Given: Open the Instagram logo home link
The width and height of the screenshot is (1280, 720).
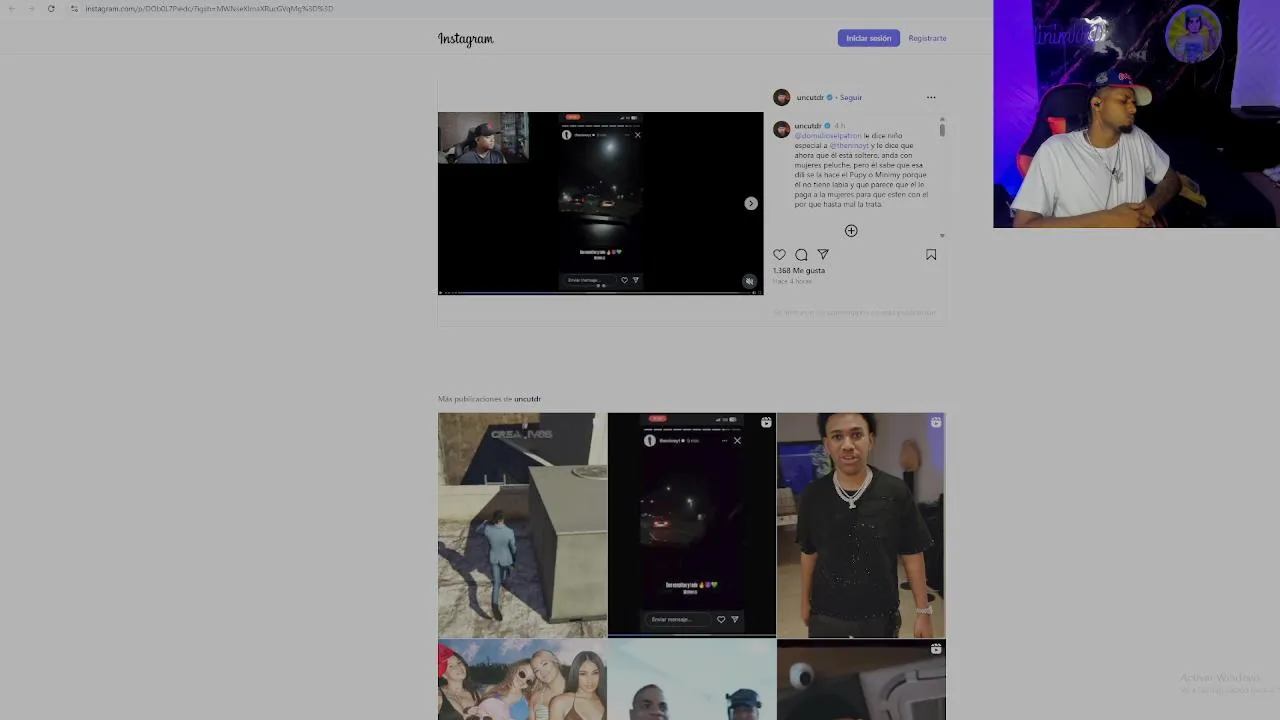Looking at the screenshot, I should click(466, 39).
